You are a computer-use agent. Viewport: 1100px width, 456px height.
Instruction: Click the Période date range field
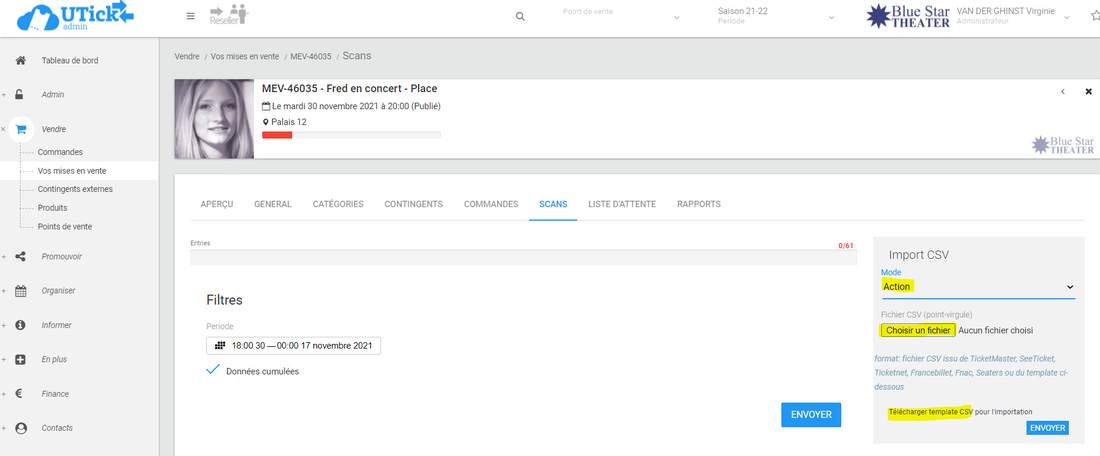coord(294,346)
